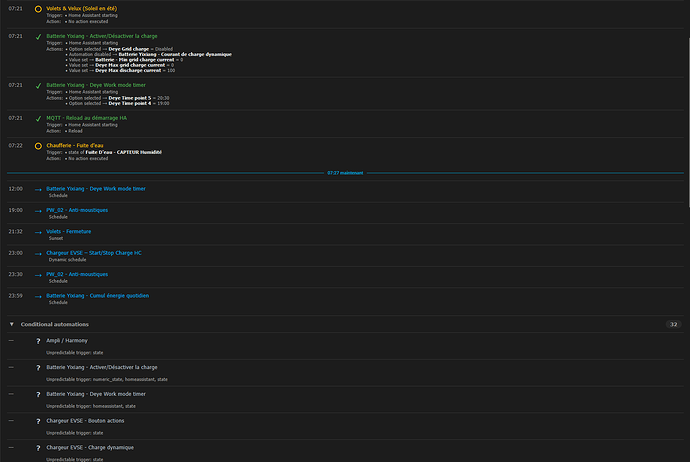690x462 pixels.
Task: Click green checkmark next to MQTT Reload
Action: point(38,119)
